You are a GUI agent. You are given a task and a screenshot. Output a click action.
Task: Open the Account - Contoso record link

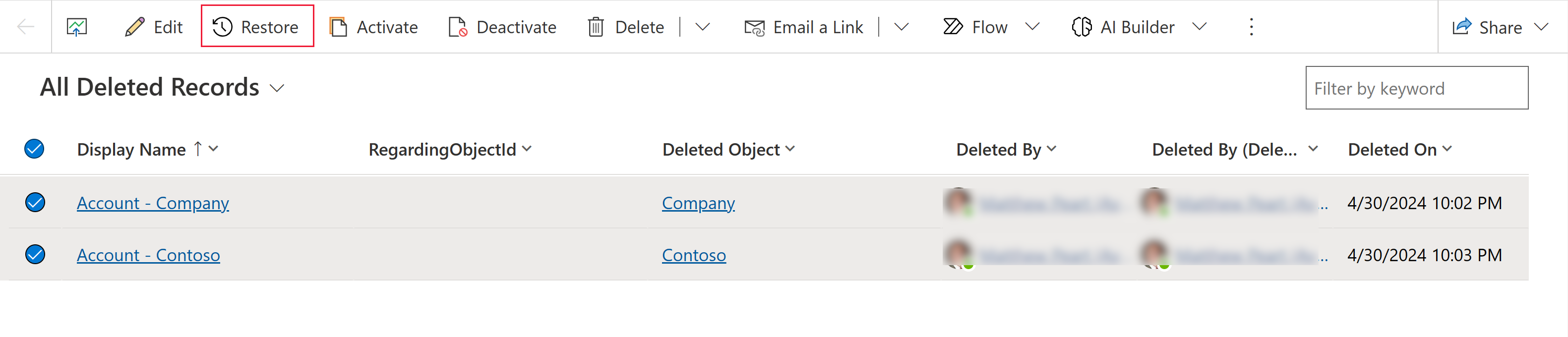click(x=148, y=255)
